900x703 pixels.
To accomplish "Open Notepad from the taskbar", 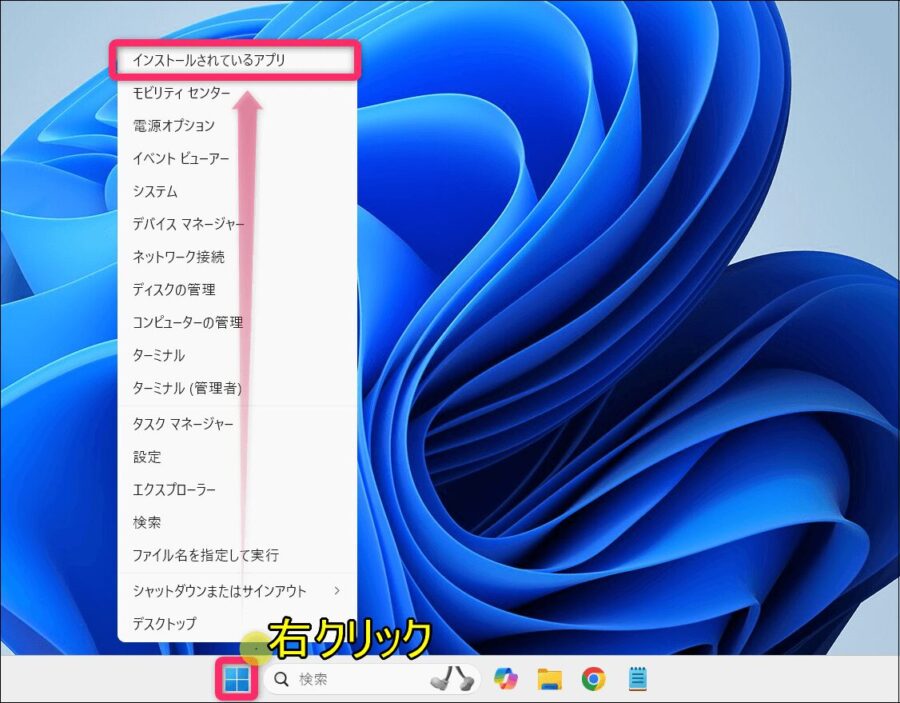I will tap(640, 679).
